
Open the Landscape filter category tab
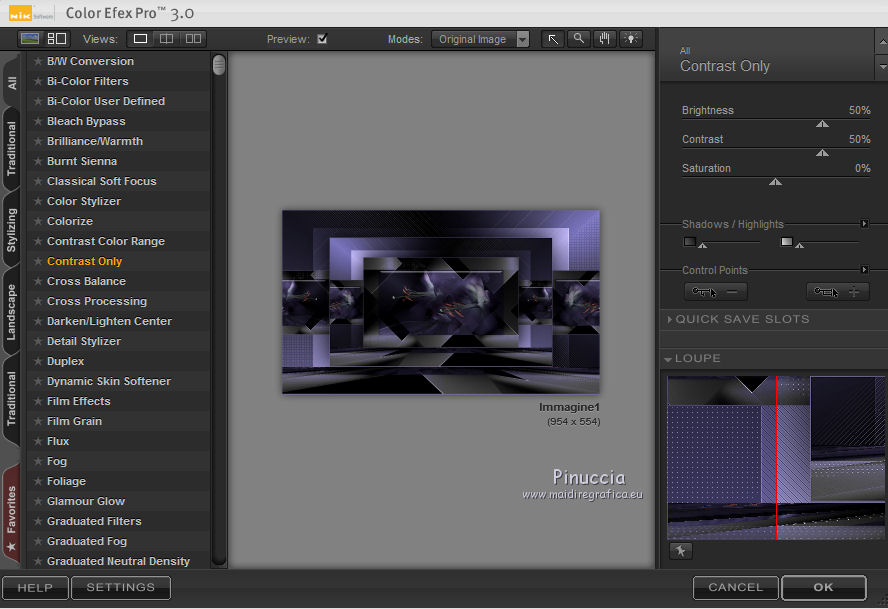12,312
